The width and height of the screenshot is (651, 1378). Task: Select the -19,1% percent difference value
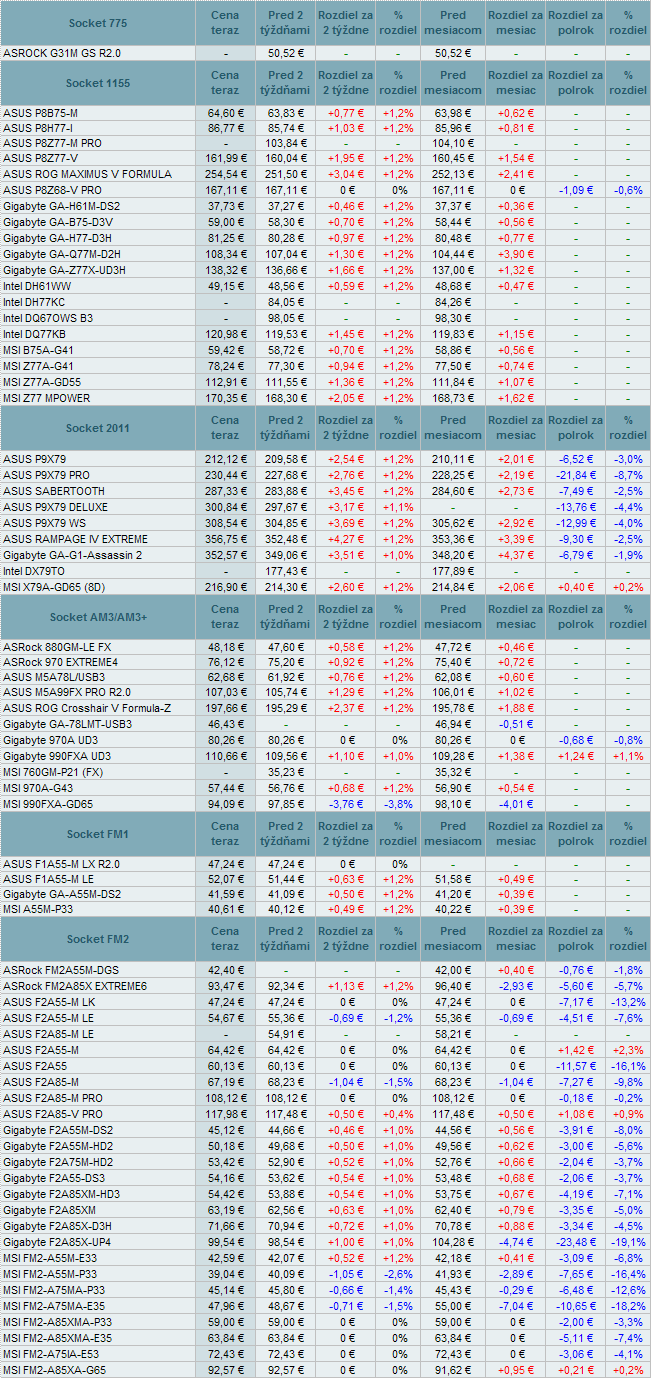(x=628, y=1242)
